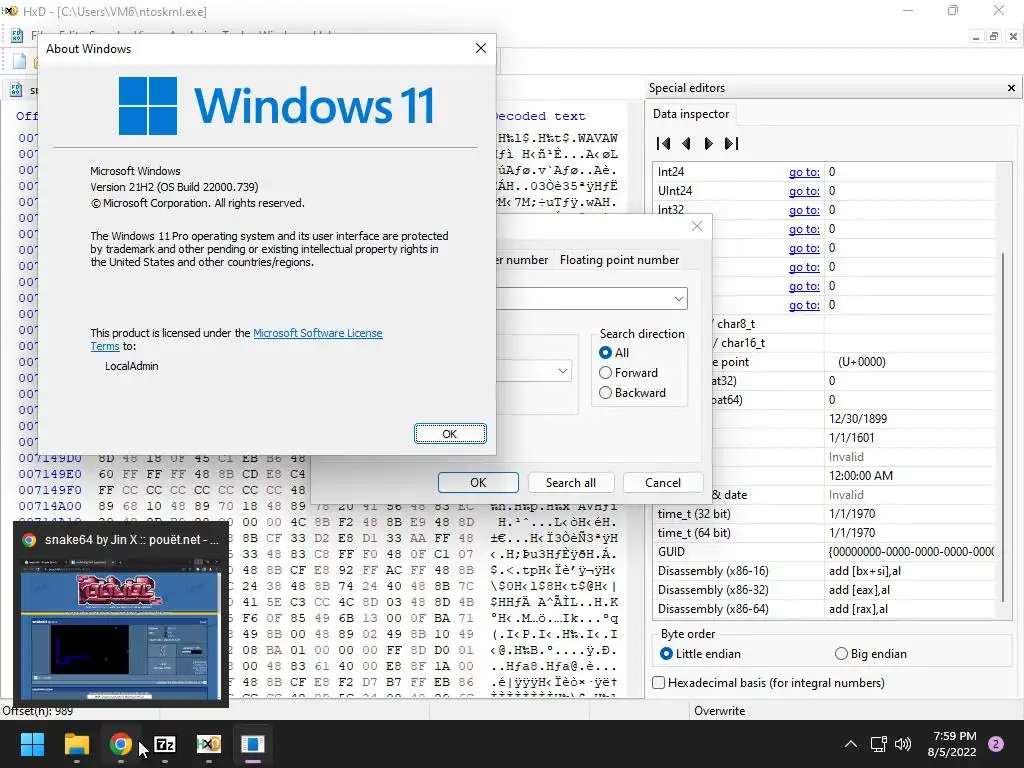
Task: Click the (U+0000) code point value
Action: [861, 362]
